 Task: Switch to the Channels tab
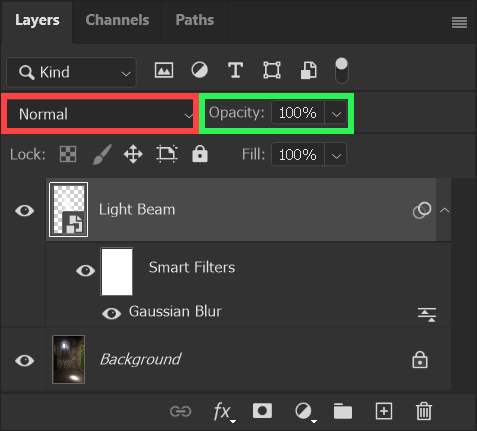point(117,20)
